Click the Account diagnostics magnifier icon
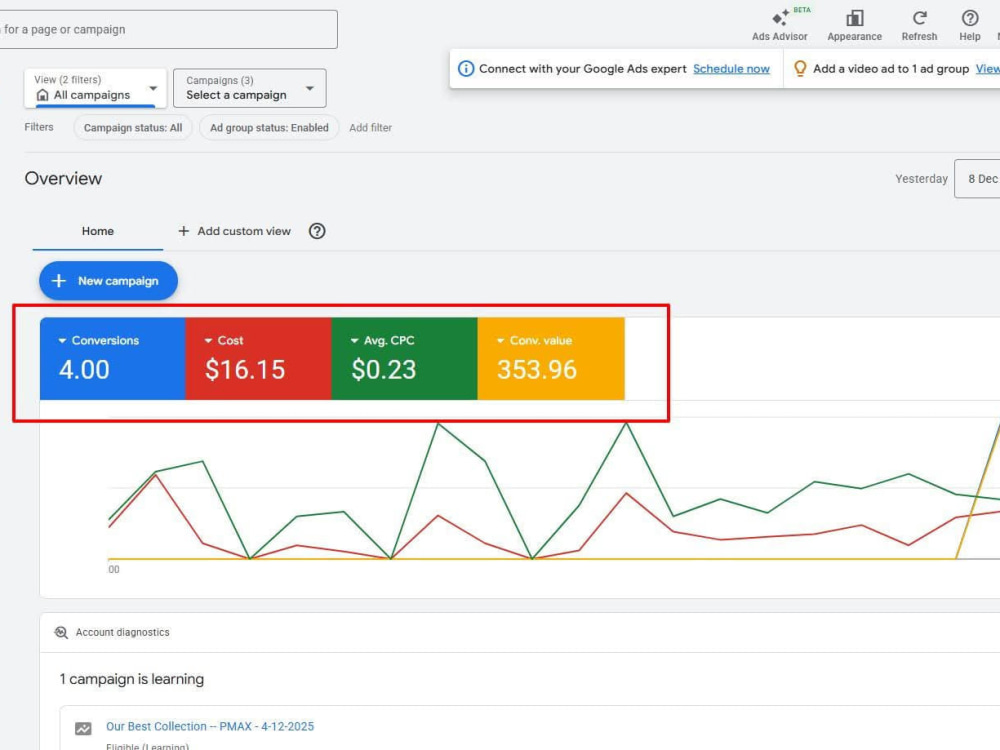This screenshot has height=750, width=1000. pos(61,632)
